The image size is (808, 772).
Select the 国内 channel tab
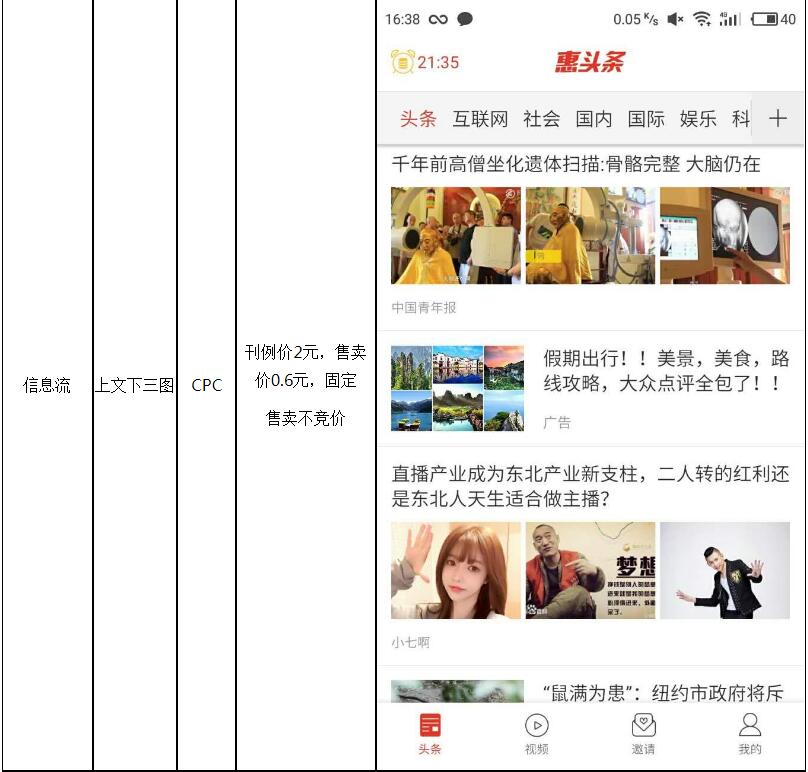(594, 119)
